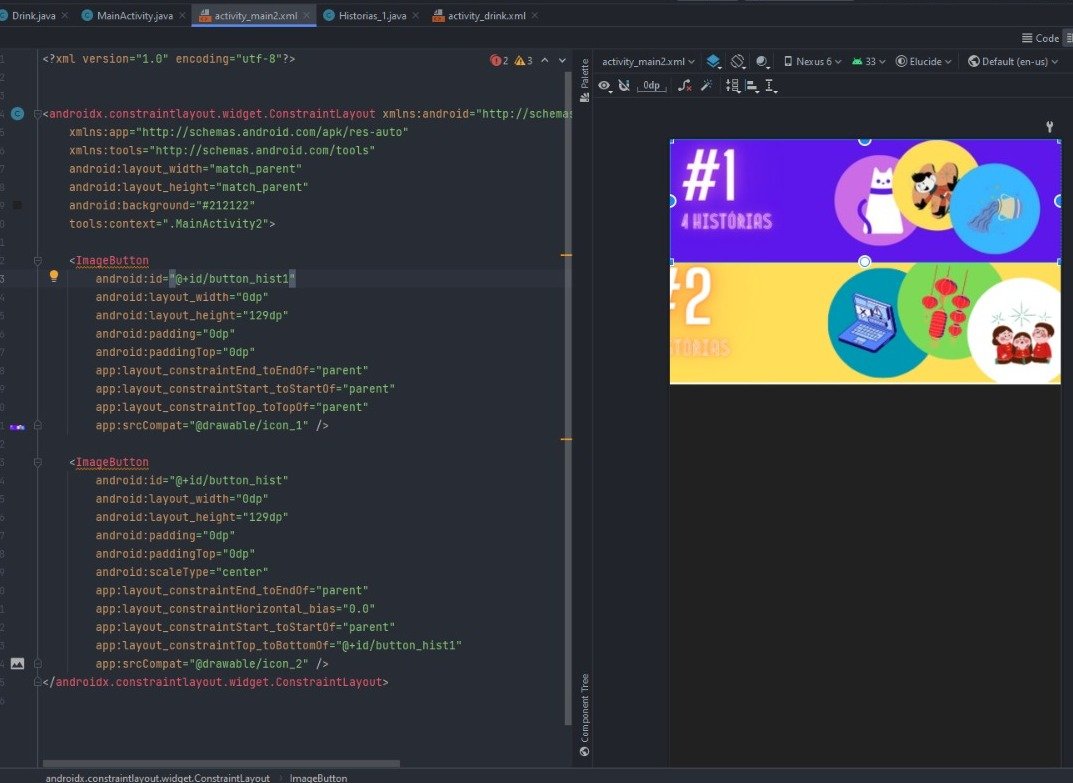The width and height of the screenshot is (1073, 783).
Task: Click the #212122 background color gutter swatch
Action: pyautogui.click(x=17, y=205)
